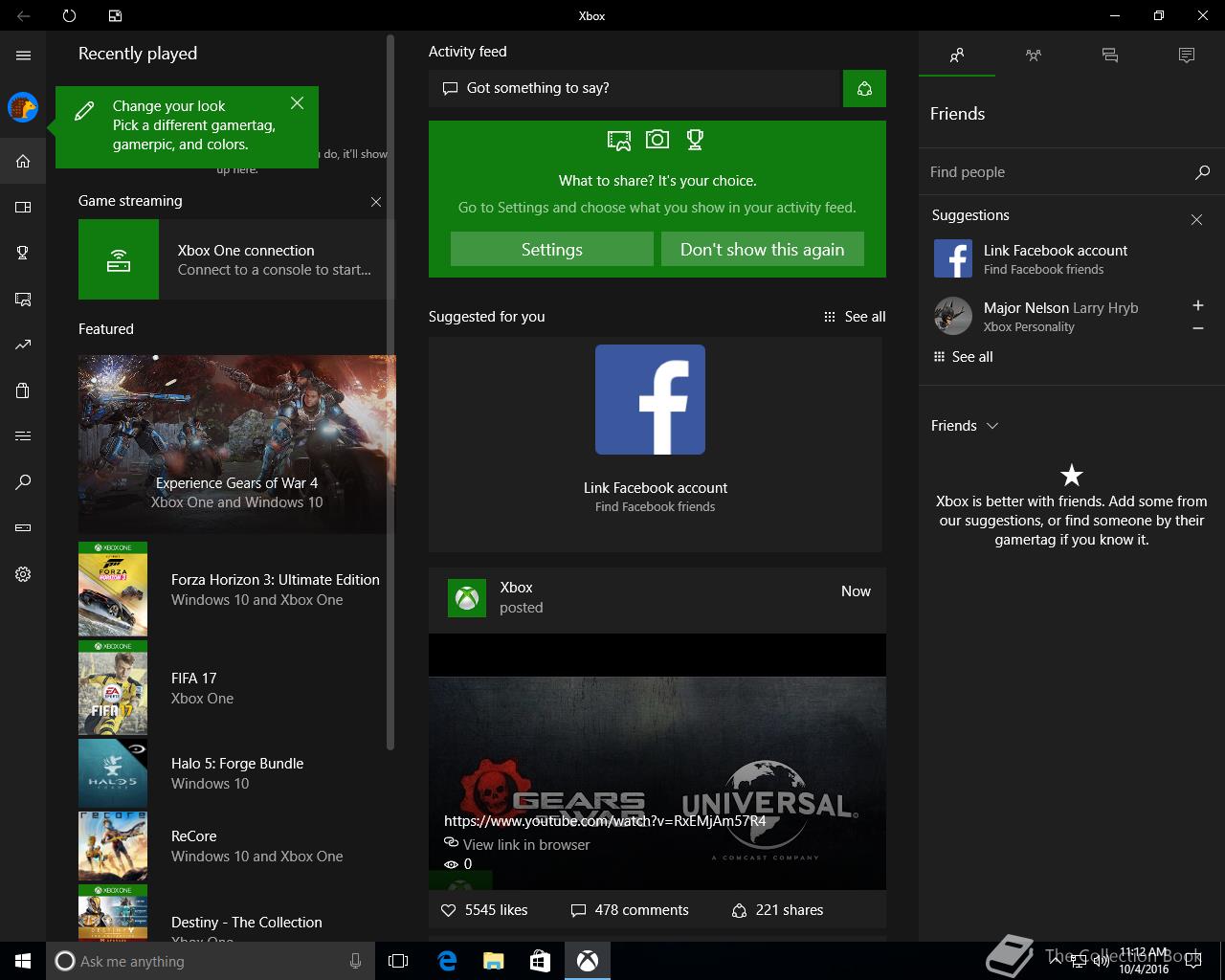The height and width of the screenshot is (980, 1225).
Task: Add Major Nelson with plus icon
Action: click(x=1197, y=305)
